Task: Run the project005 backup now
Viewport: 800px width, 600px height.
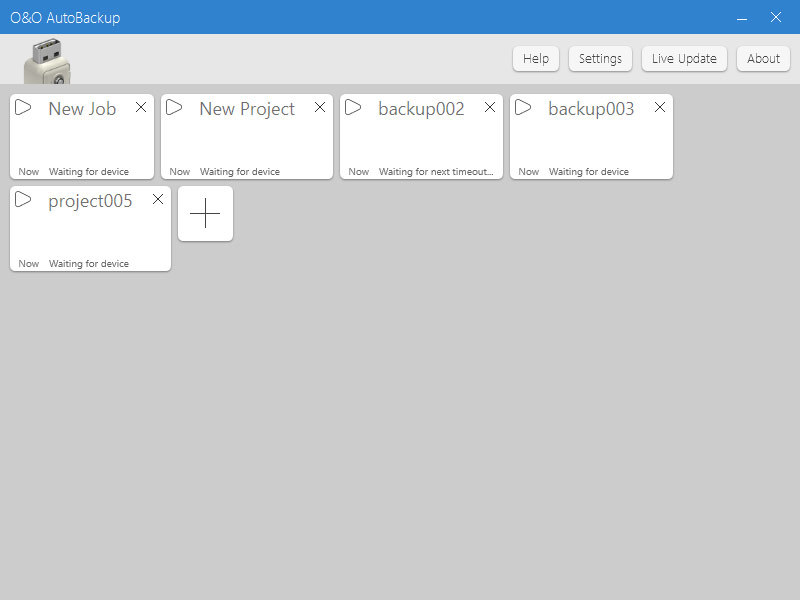Action: coord(23,199)
